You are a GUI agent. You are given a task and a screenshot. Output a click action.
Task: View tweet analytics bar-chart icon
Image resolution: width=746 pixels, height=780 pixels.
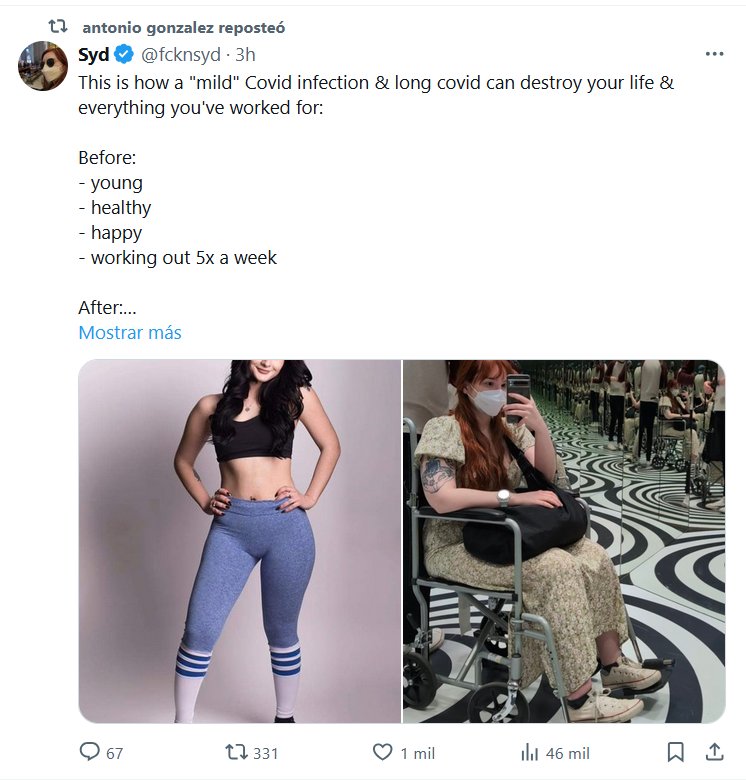[x=530, y=752]
